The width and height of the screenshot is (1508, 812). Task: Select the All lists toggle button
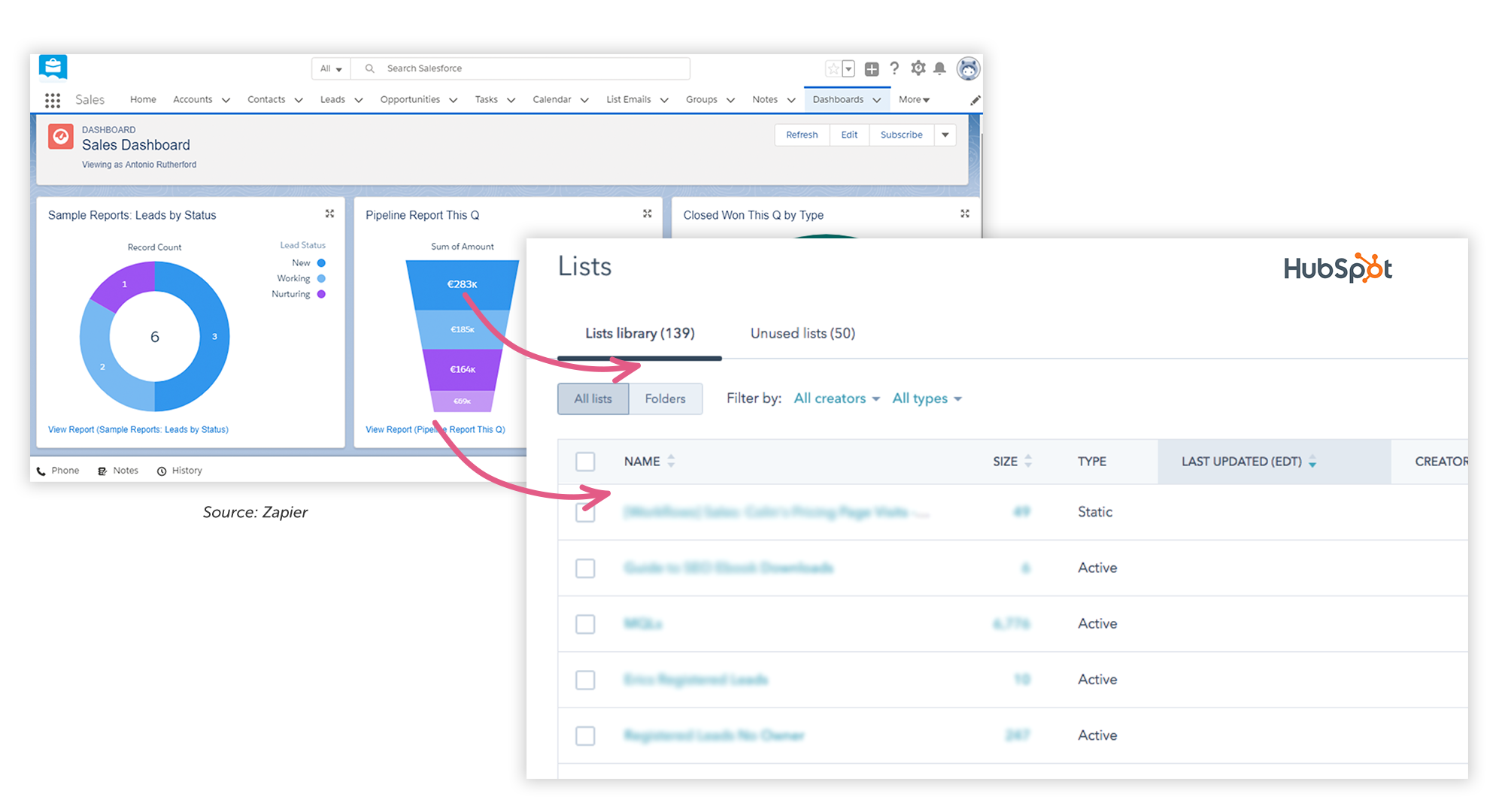593,398
